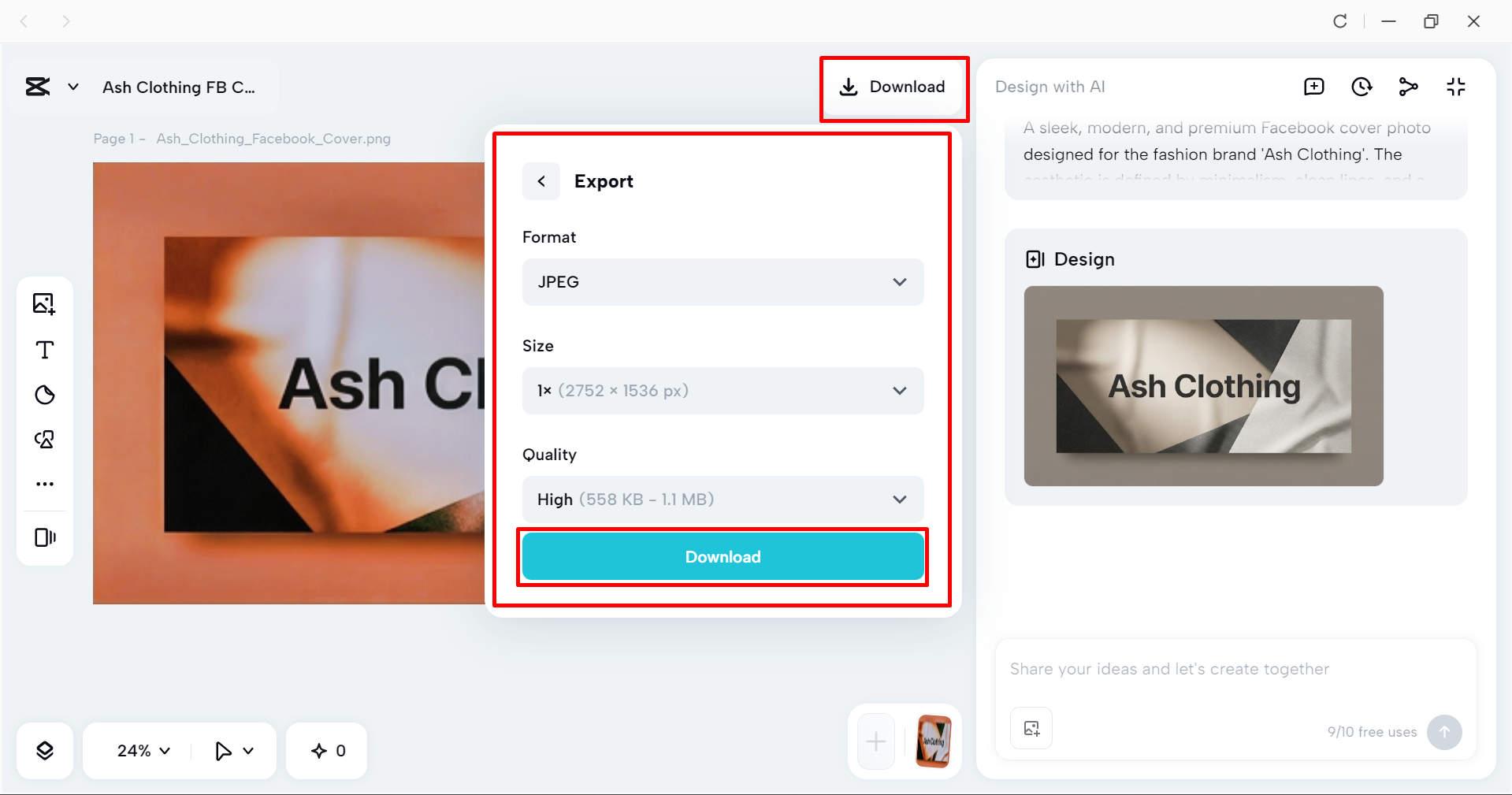Select the pointer cursor tool
The height and width of the screenshot is (795, 1512).
(223, 751)
